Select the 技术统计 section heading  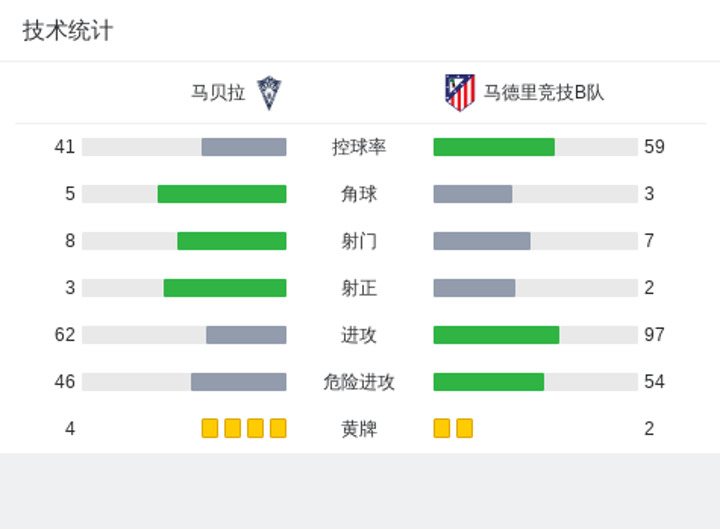68,31
